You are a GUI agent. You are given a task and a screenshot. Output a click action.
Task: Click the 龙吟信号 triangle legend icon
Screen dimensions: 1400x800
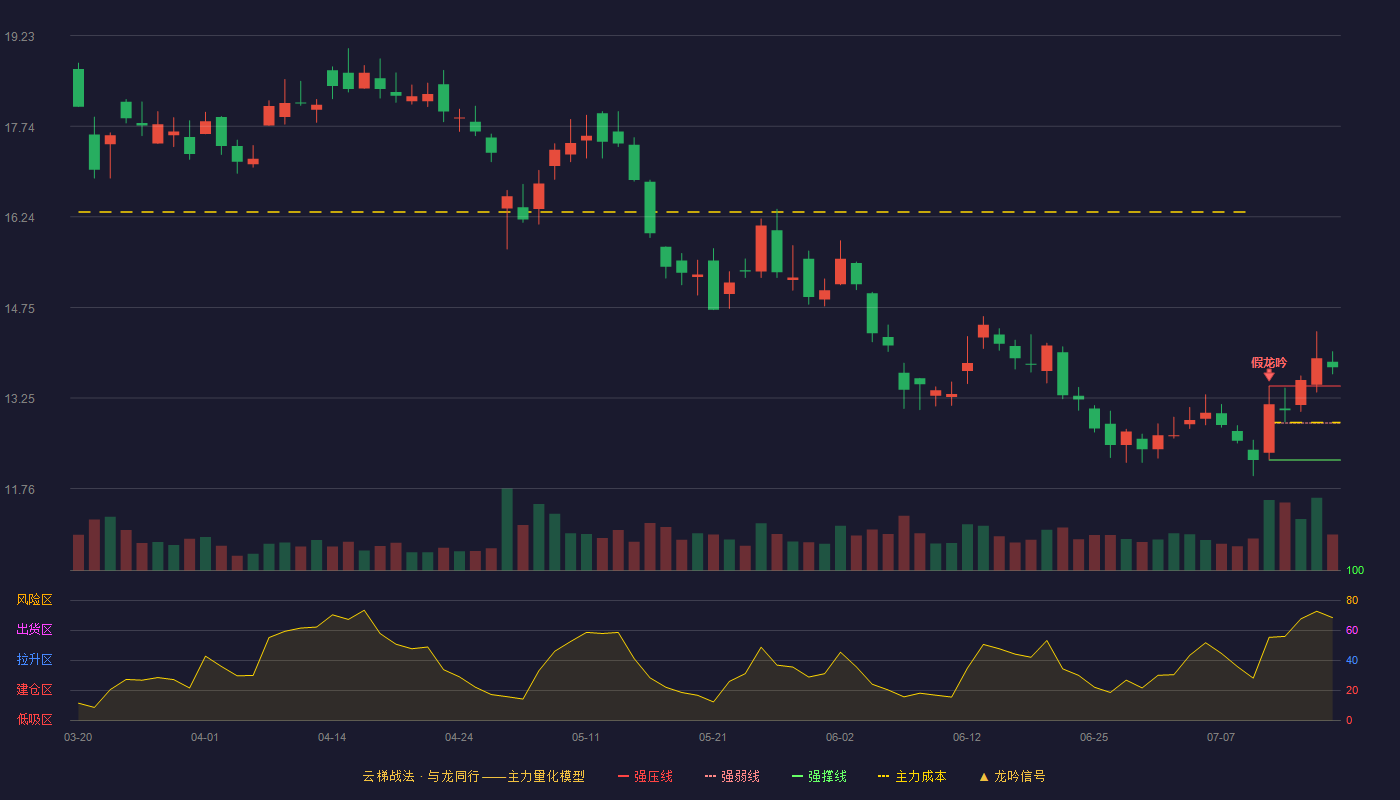click(x=984, y=776)
